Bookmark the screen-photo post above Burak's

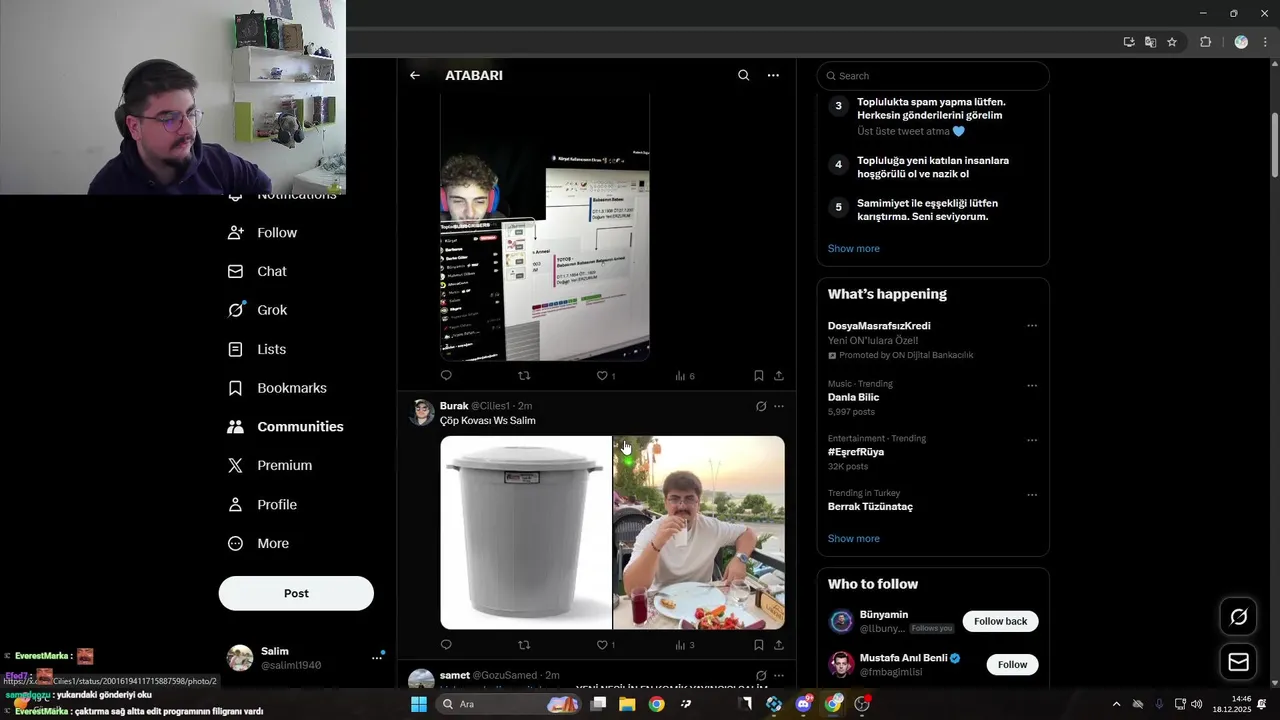pos(758,375)
